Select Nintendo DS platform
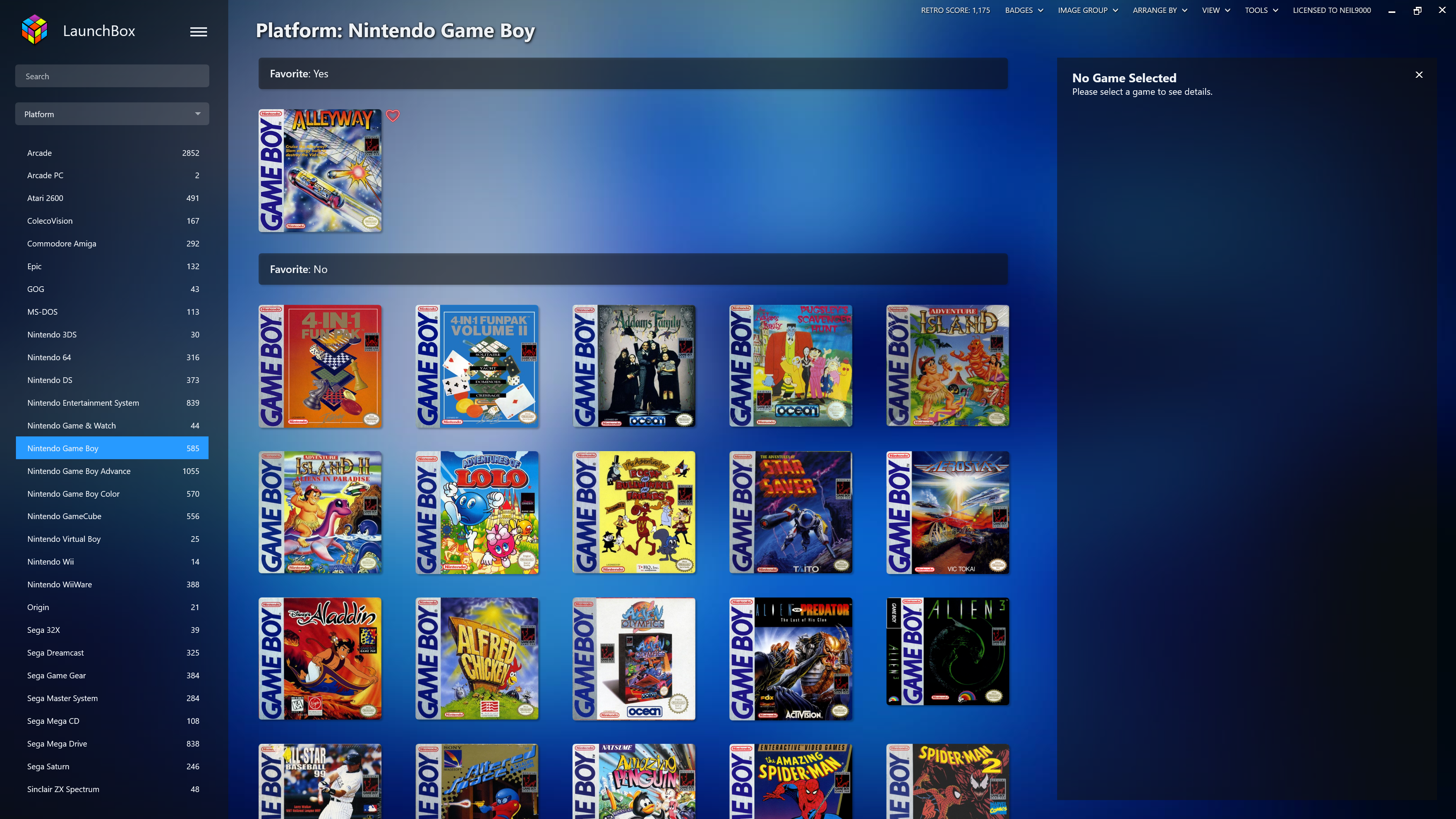This screenshot has height=819, width=1456. coord(112,380)
